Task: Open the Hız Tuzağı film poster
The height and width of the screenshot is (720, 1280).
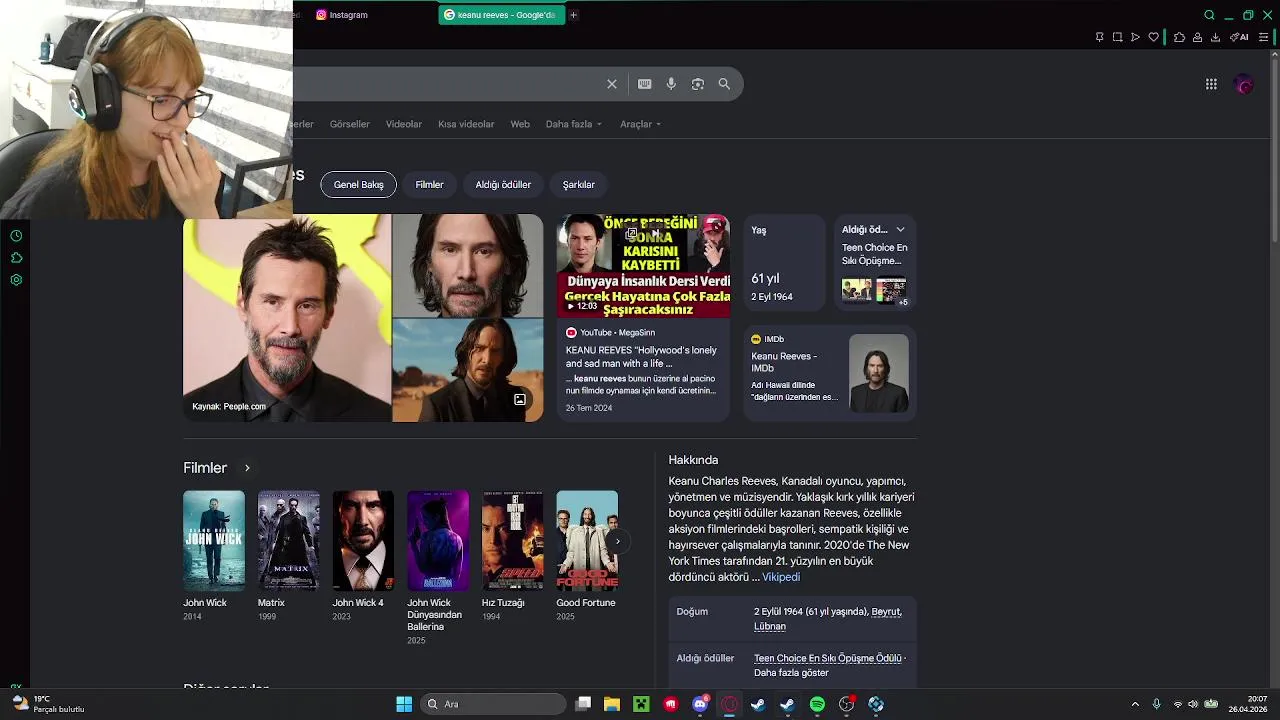Action: [513, 540]
